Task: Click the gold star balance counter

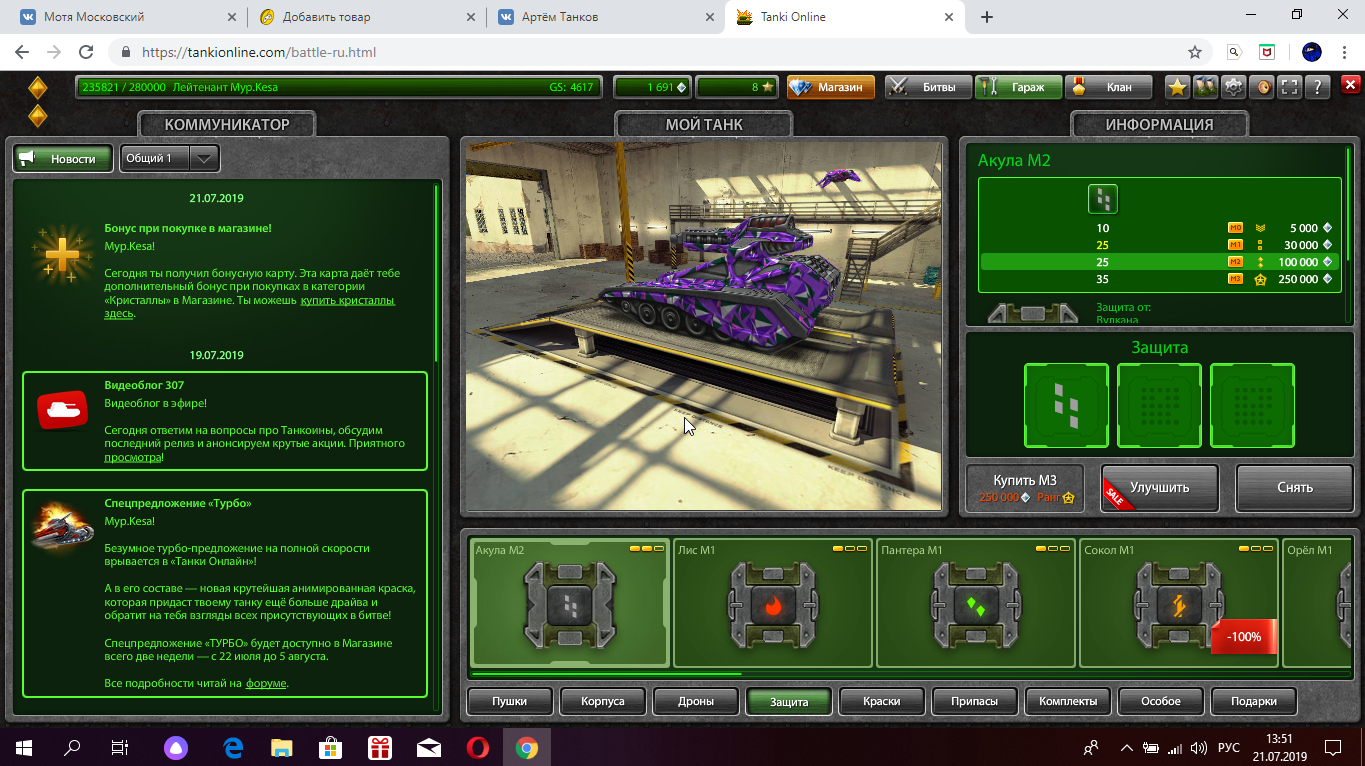Action: (736, 87)
